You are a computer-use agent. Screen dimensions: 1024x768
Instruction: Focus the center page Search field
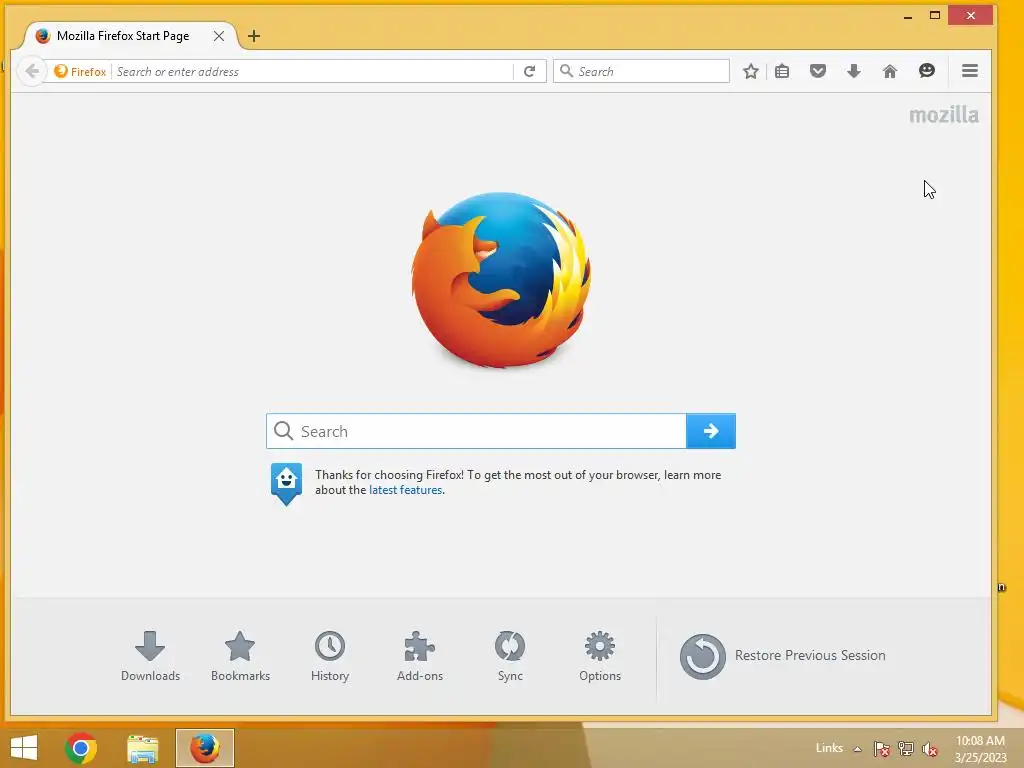tap(476, 431)
